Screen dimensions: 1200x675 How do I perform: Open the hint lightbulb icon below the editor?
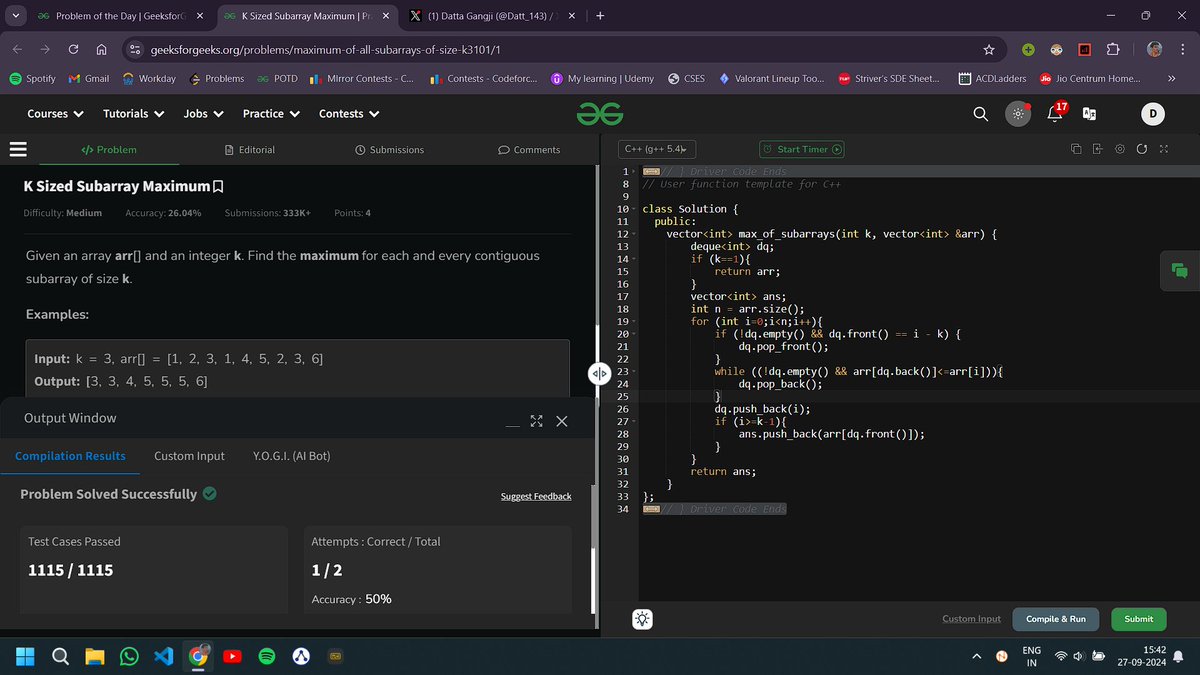coord(642,619)
